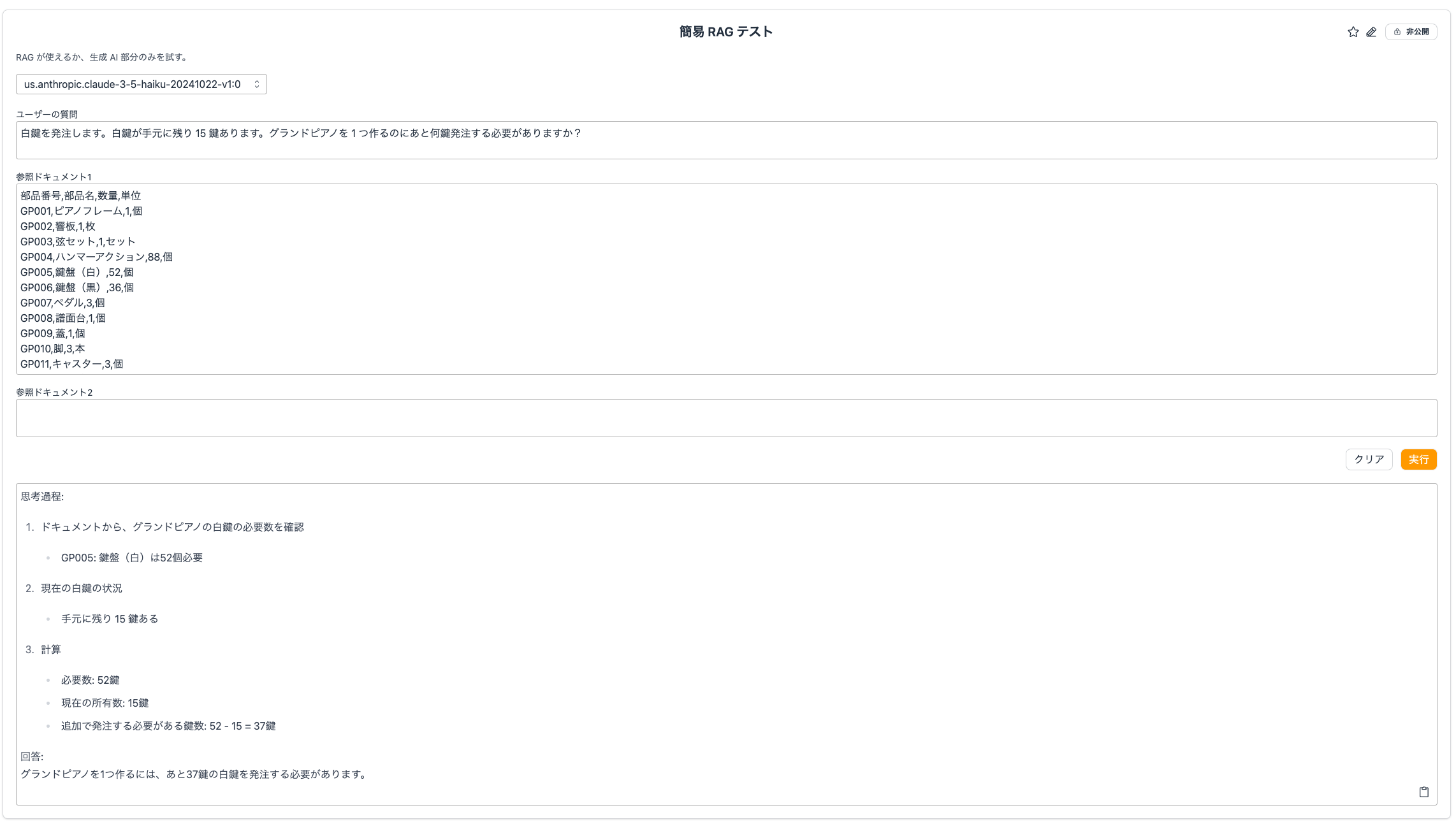Click step 2 現在の白鍵の状況

(82, 588)
